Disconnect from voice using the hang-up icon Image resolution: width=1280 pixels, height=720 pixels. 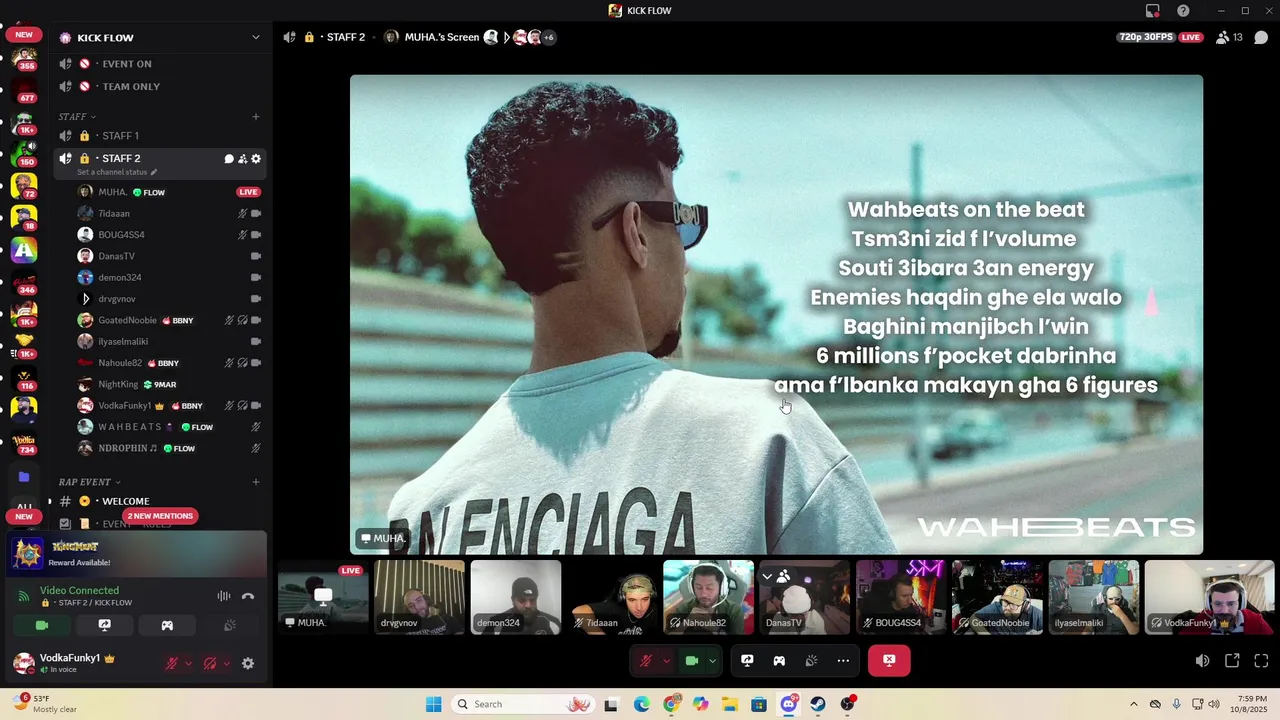tap(248, 596)
